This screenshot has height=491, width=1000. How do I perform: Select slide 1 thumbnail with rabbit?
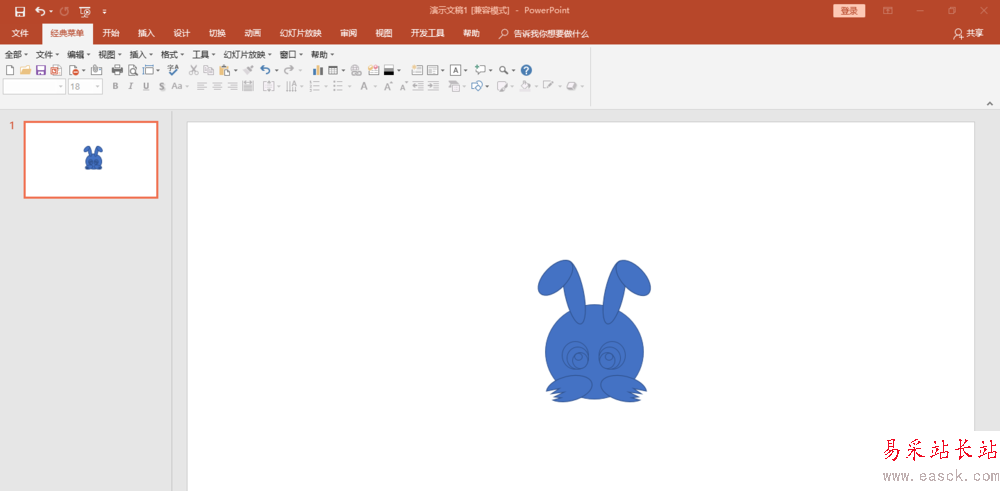[x=91, y=160]
